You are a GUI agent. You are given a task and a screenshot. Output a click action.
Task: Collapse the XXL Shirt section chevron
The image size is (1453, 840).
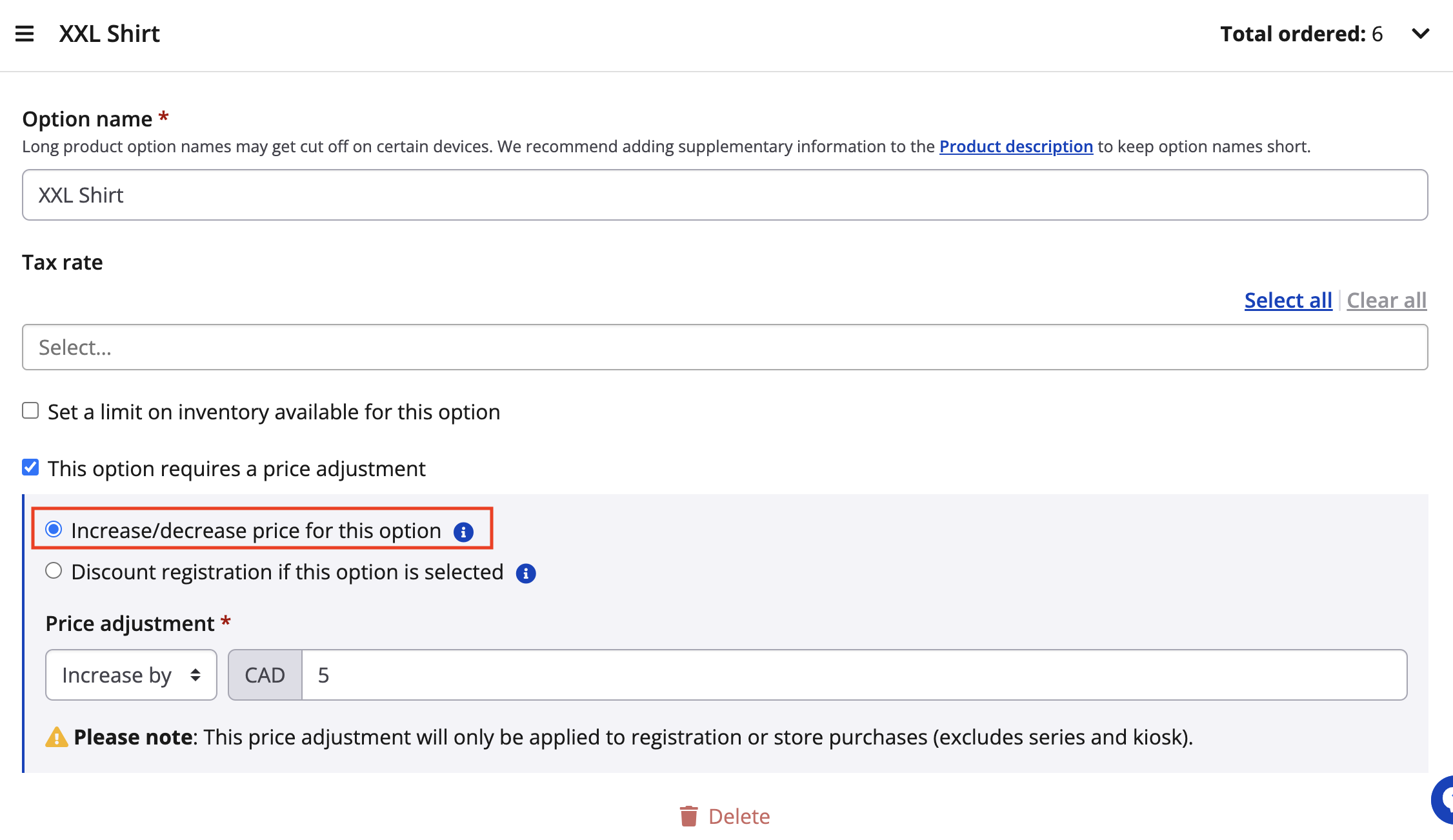tap(1420, 34)
